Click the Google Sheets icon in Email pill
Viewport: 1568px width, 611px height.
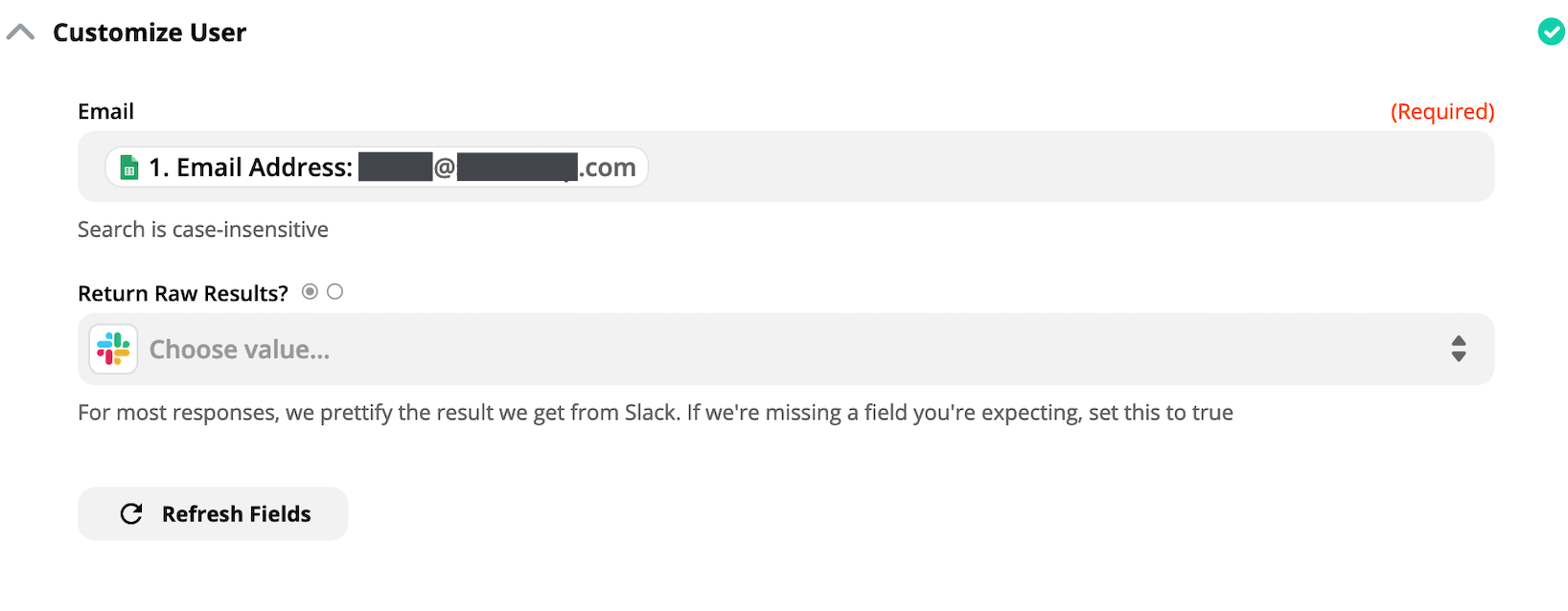click(129, 169)
